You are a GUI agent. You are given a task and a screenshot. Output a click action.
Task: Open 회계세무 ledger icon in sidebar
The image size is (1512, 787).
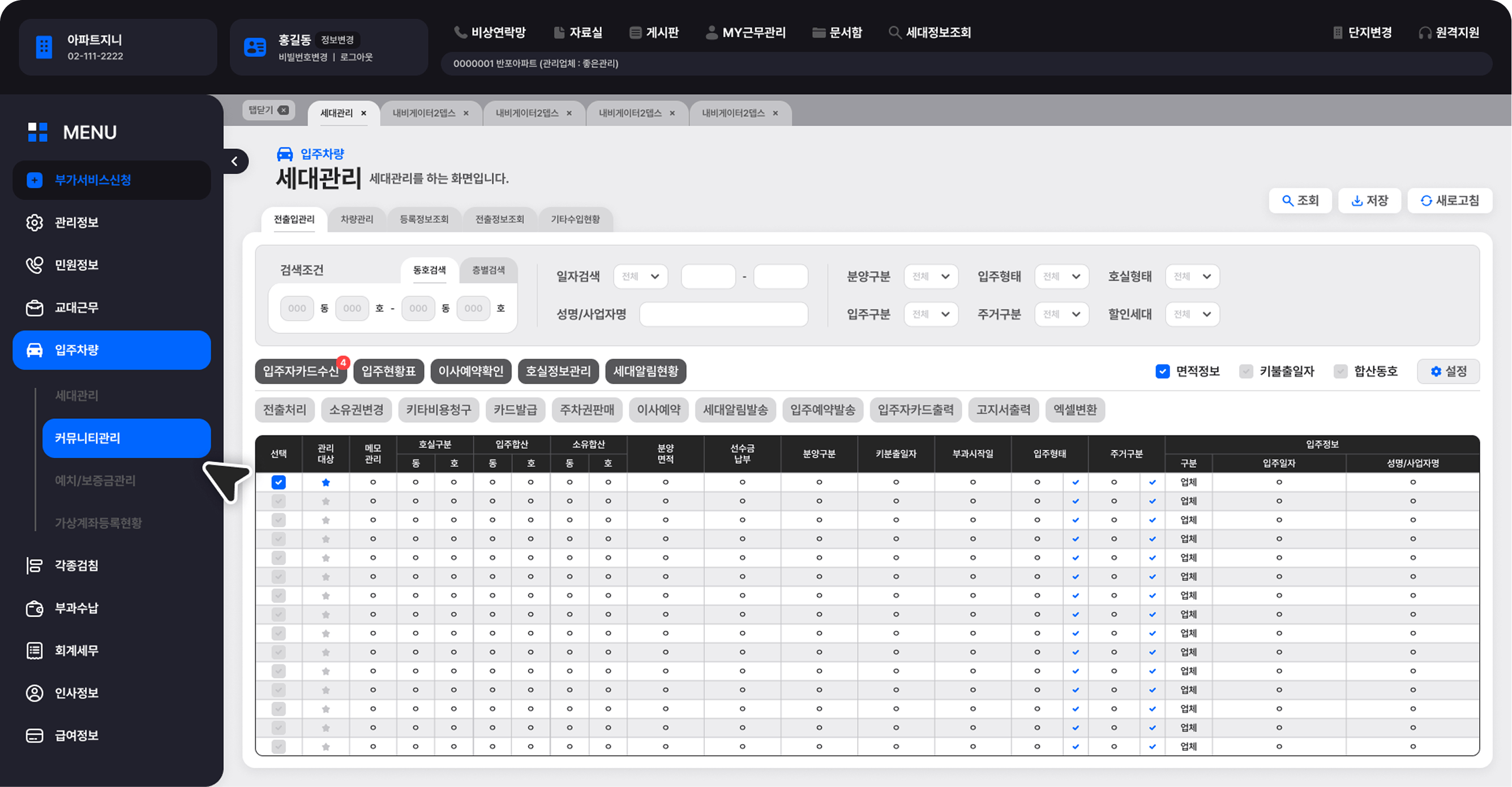(x=35, y=651)
